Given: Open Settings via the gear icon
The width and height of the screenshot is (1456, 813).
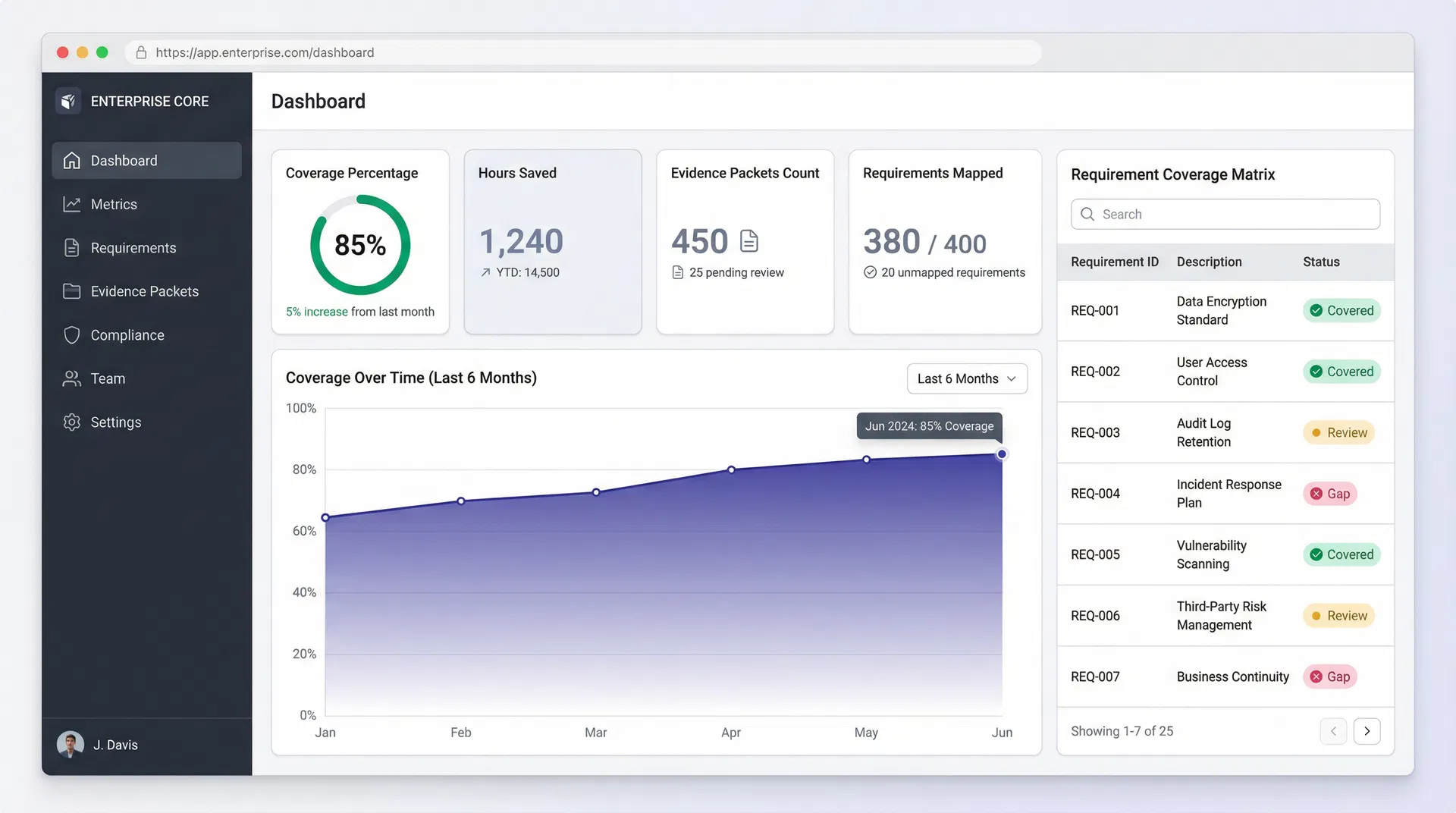Looking at the screenshot, I should 71,422.
